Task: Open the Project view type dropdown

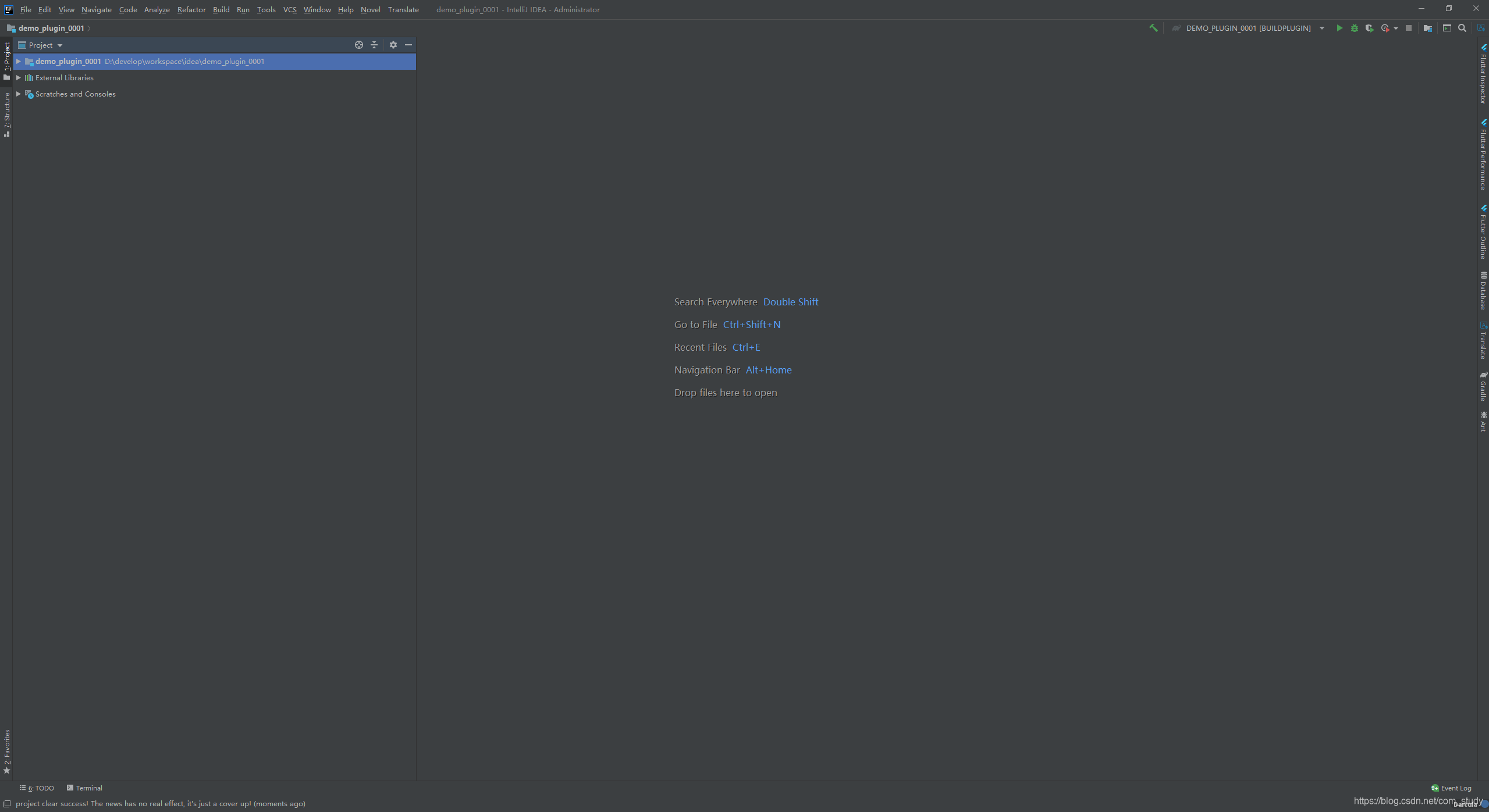Action: pos(40,45)
